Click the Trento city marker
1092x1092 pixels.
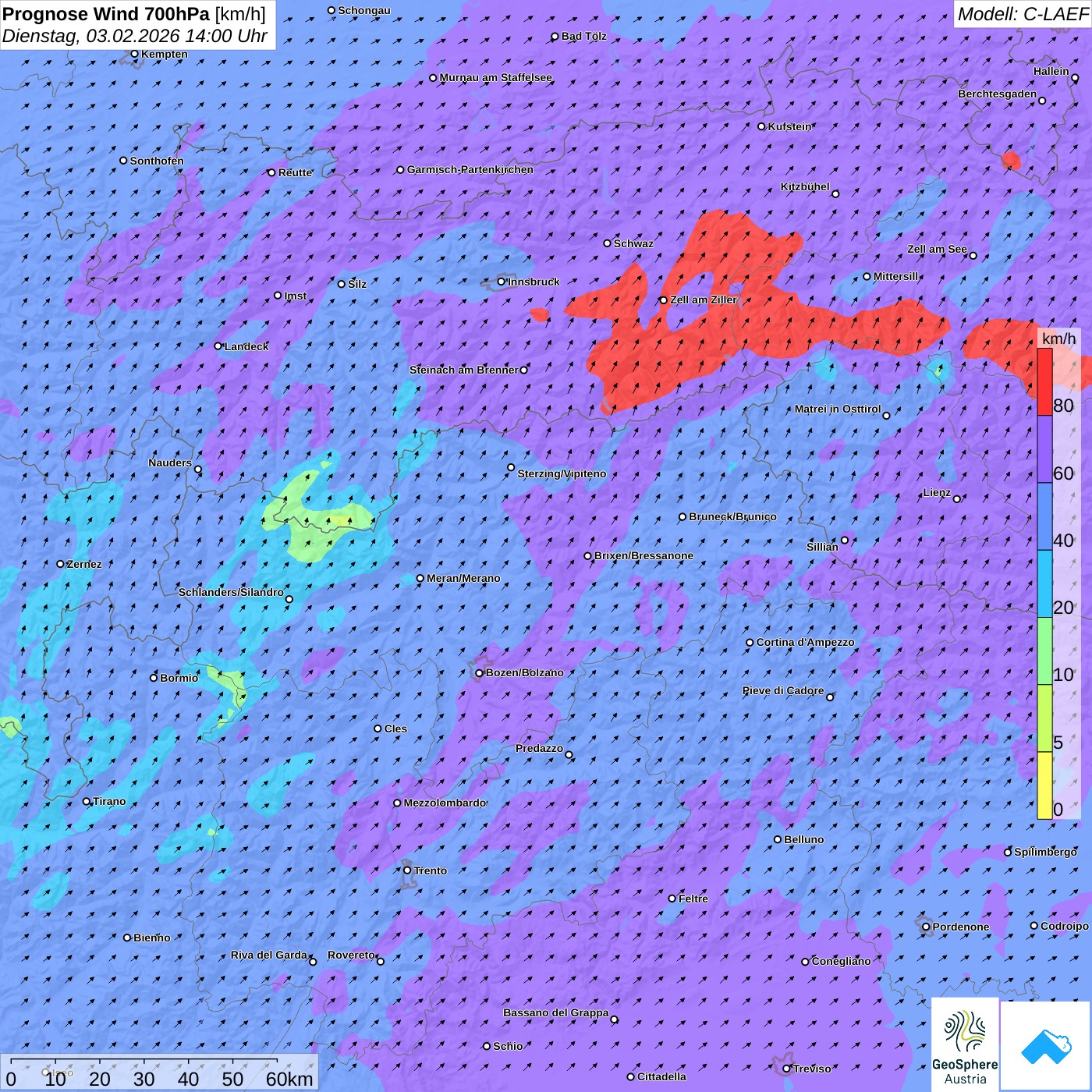pyautogui.click(x=407, y=870)
